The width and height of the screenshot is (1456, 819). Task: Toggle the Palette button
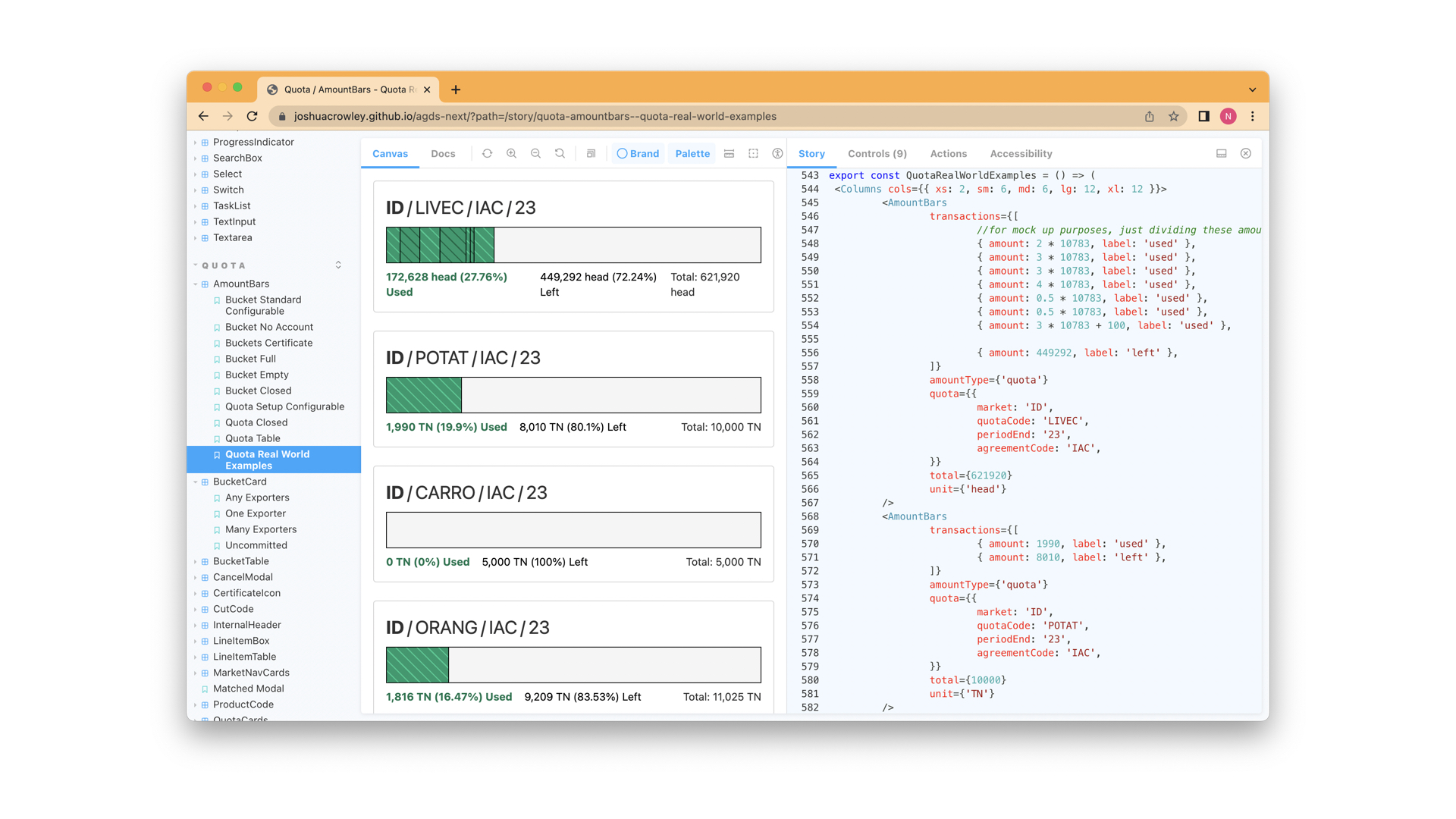click(692, 153)
